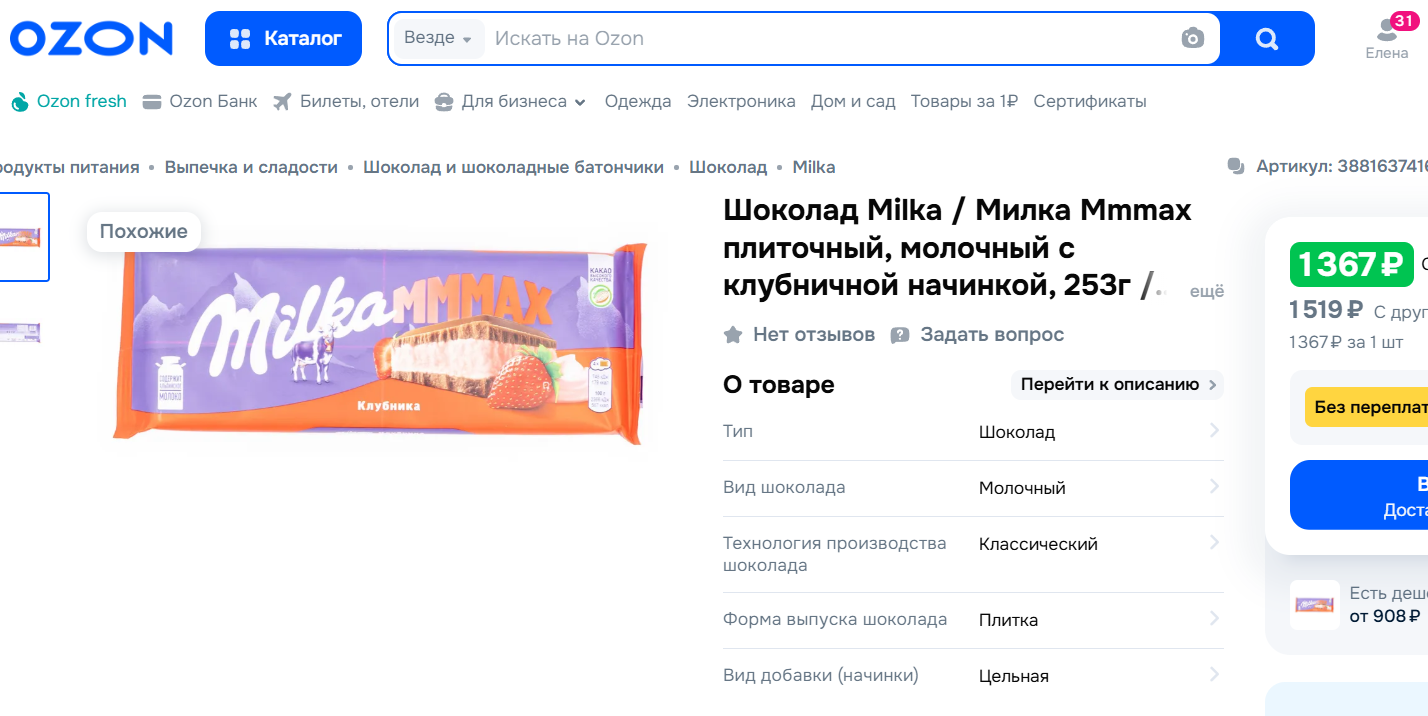Image resolution: width=1428 pixels, height=716 pixels.
Task: Click the Milka breadcrumb link
Action: click(814, 167)
